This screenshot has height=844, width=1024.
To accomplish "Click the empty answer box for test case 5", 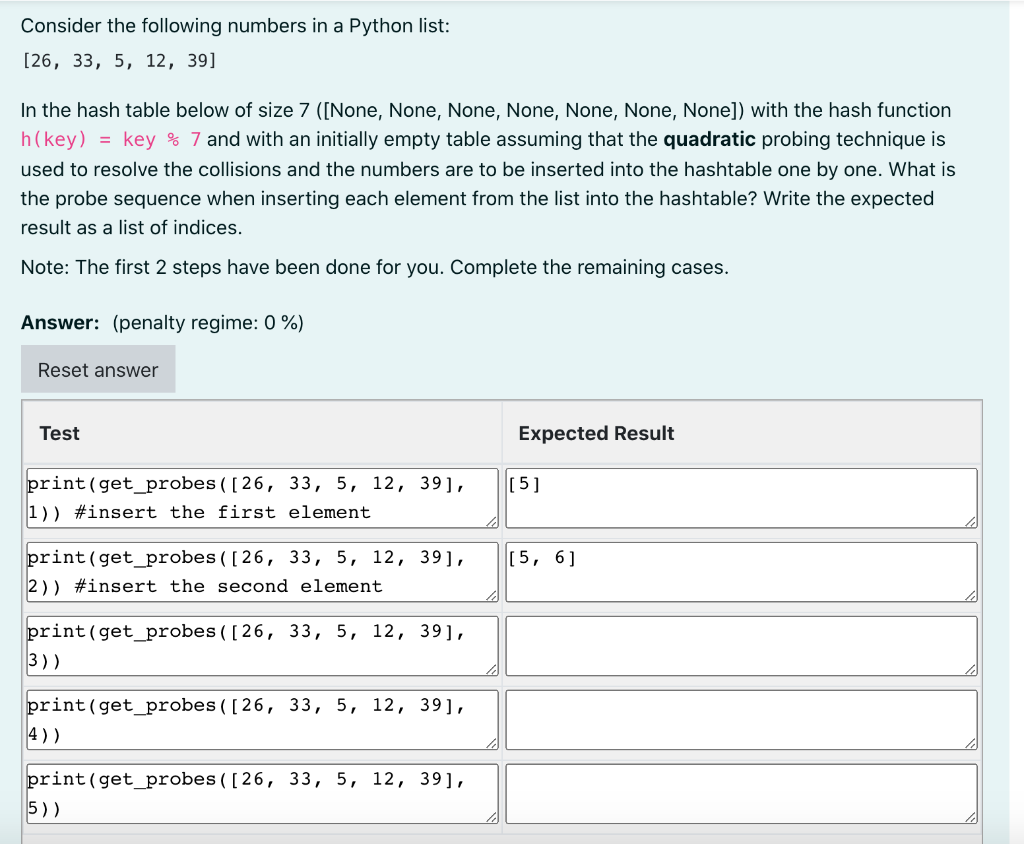I will 740,793.
